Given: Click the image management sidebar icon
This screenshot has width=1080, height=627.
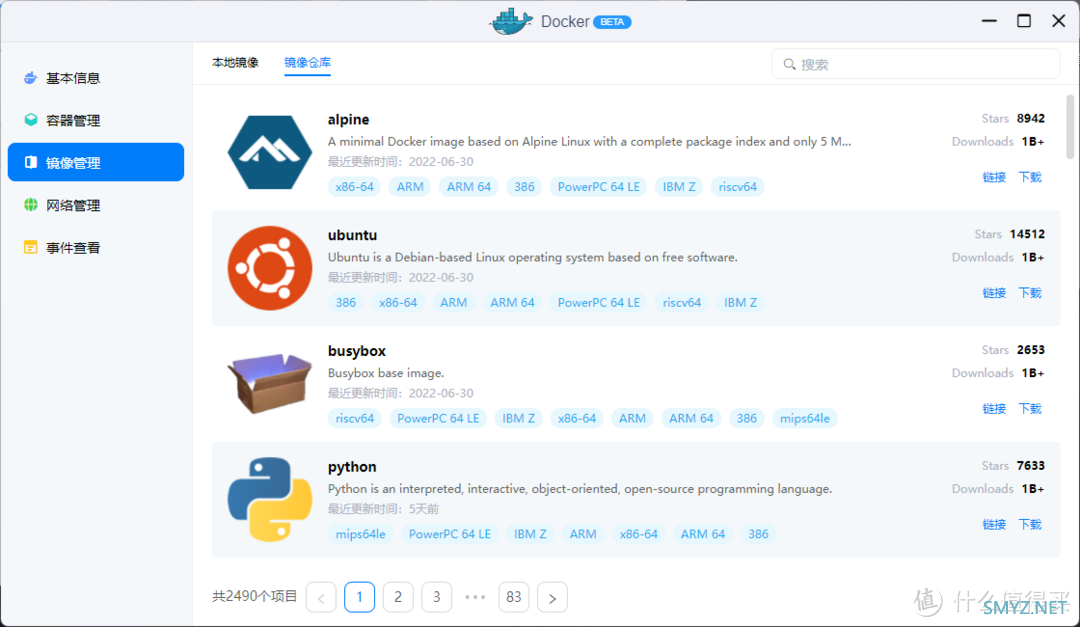Looking at the screenshot, I should click(x=30, y=162).
